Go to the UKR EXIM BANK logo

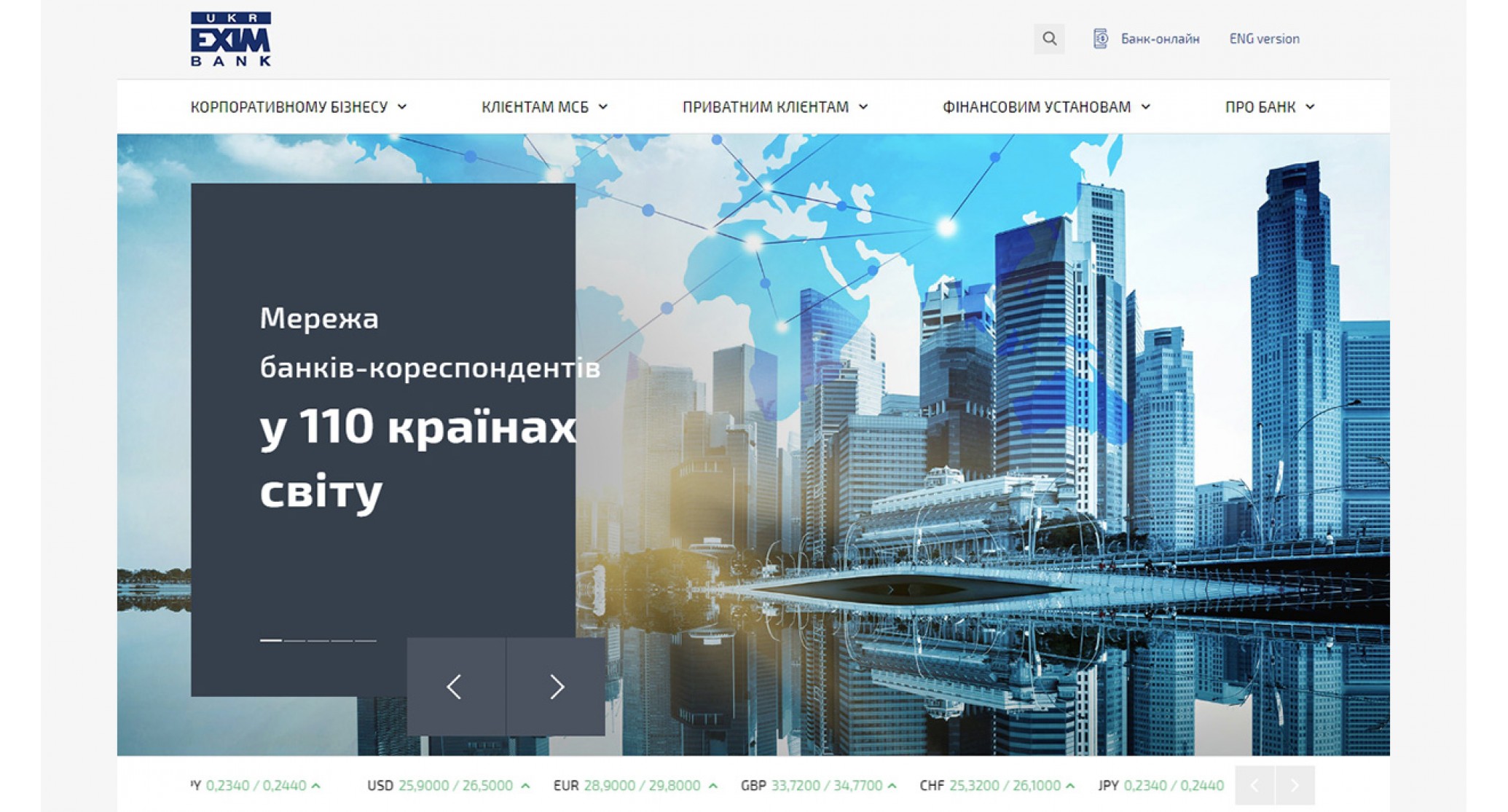(231, 39)
